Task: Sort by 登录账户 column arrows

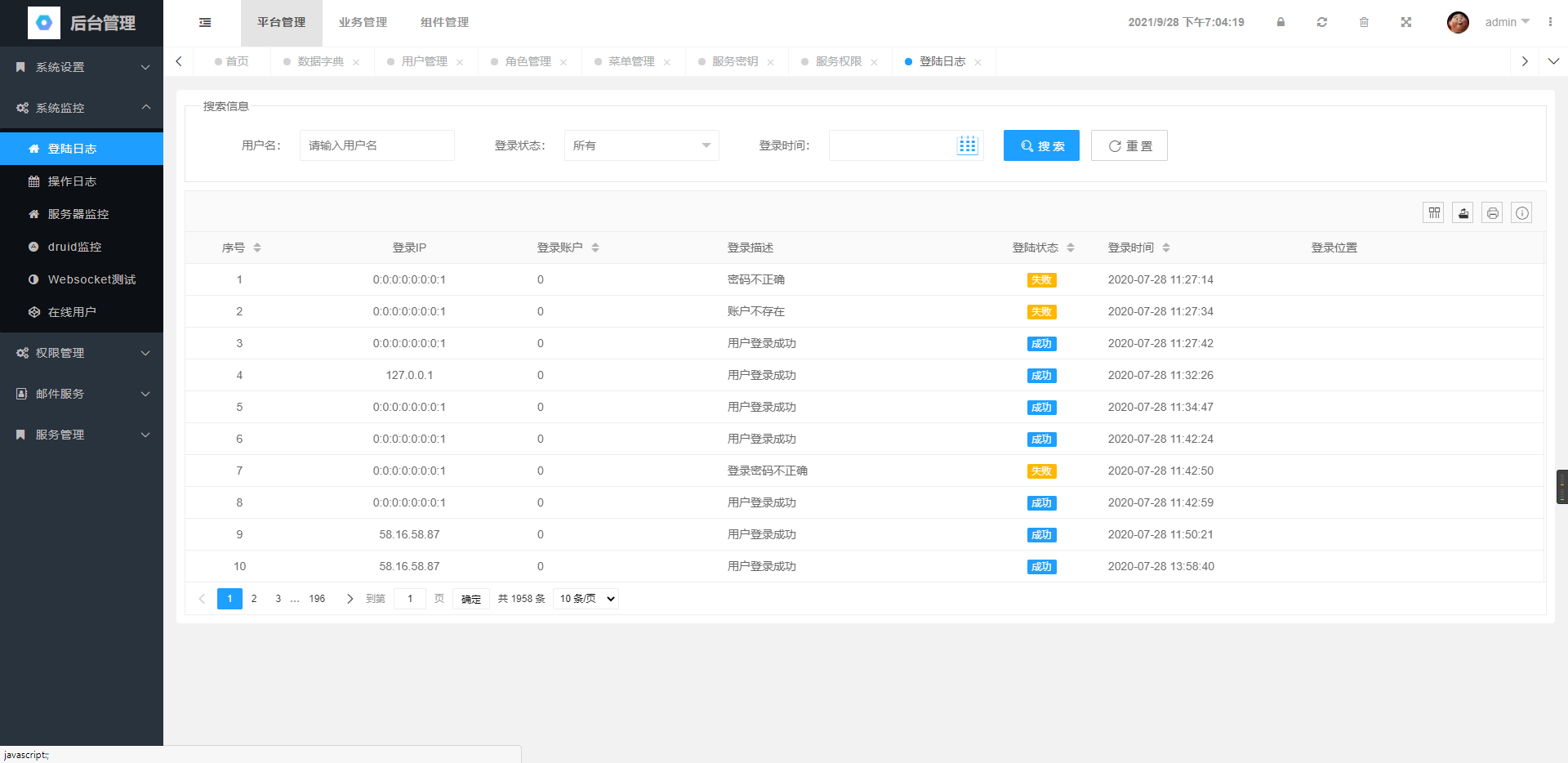Action: coord(595,248)
